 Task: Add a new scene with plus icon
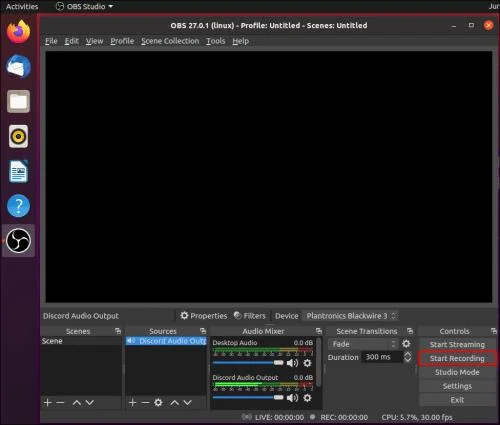tap(47, 403)
